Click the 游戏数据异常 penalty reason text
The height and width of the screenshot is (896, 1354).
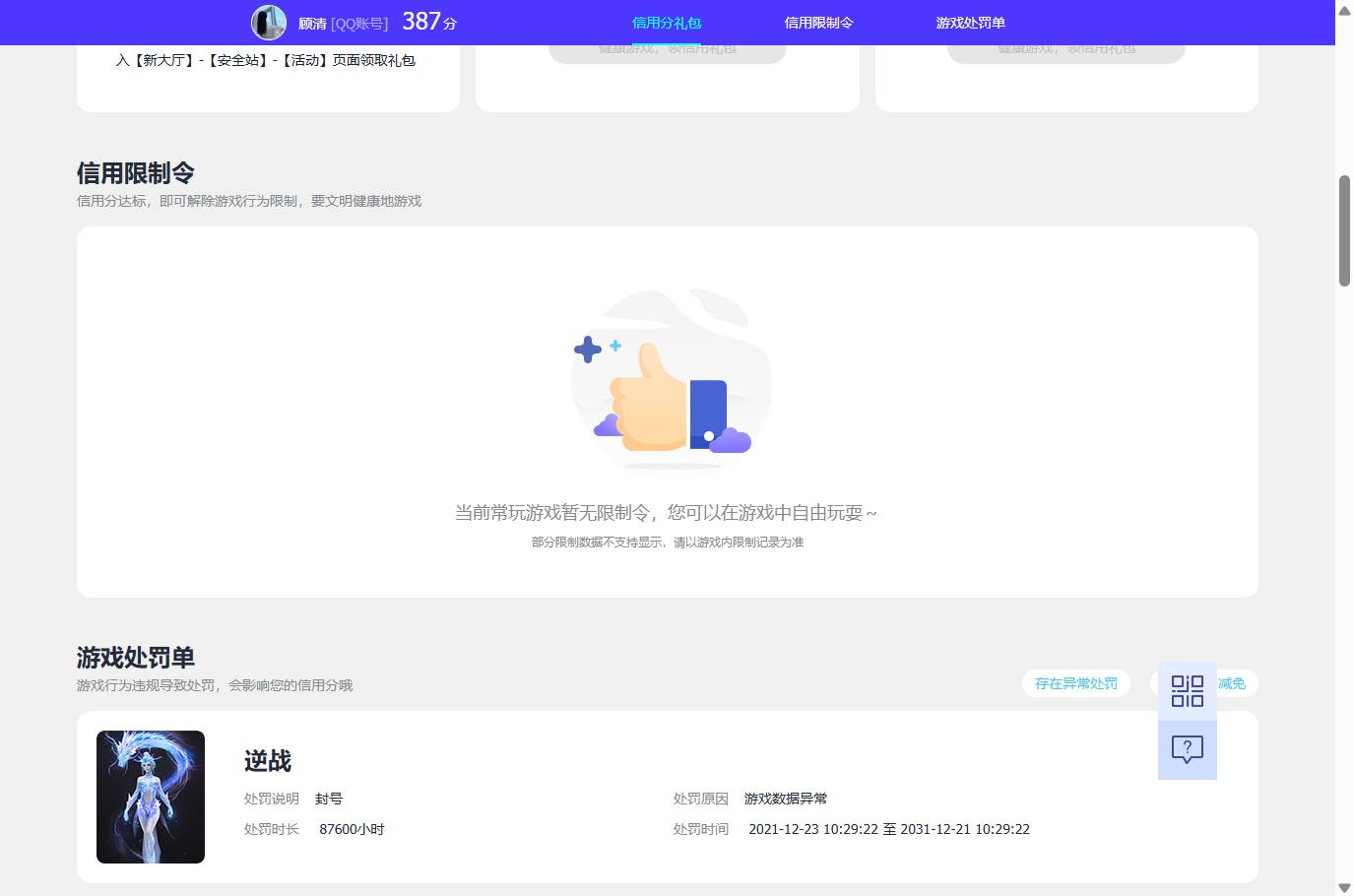point(785,799)
